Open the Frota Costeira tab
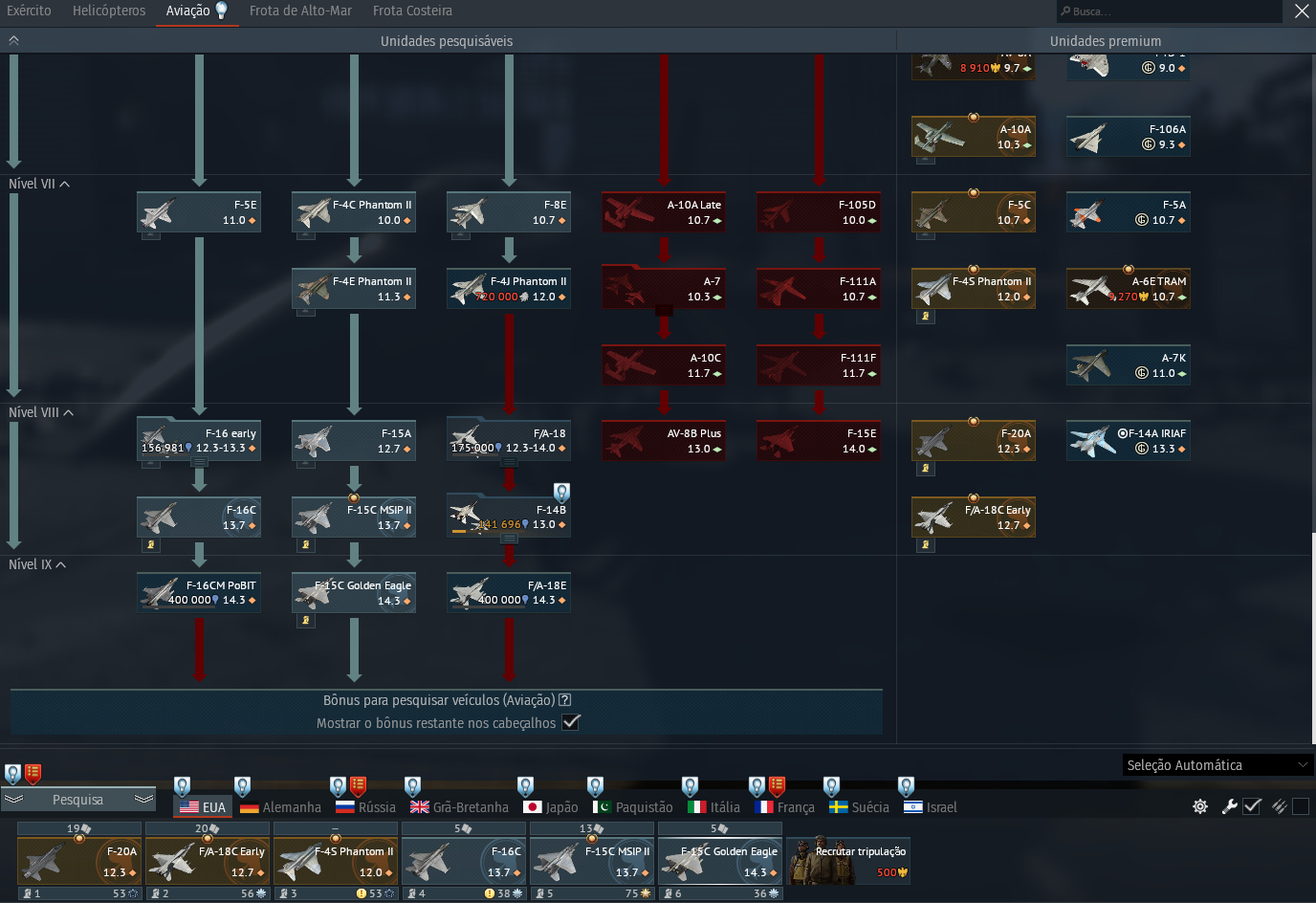Screen dimensions: 1316x903 tap(412, 11)
